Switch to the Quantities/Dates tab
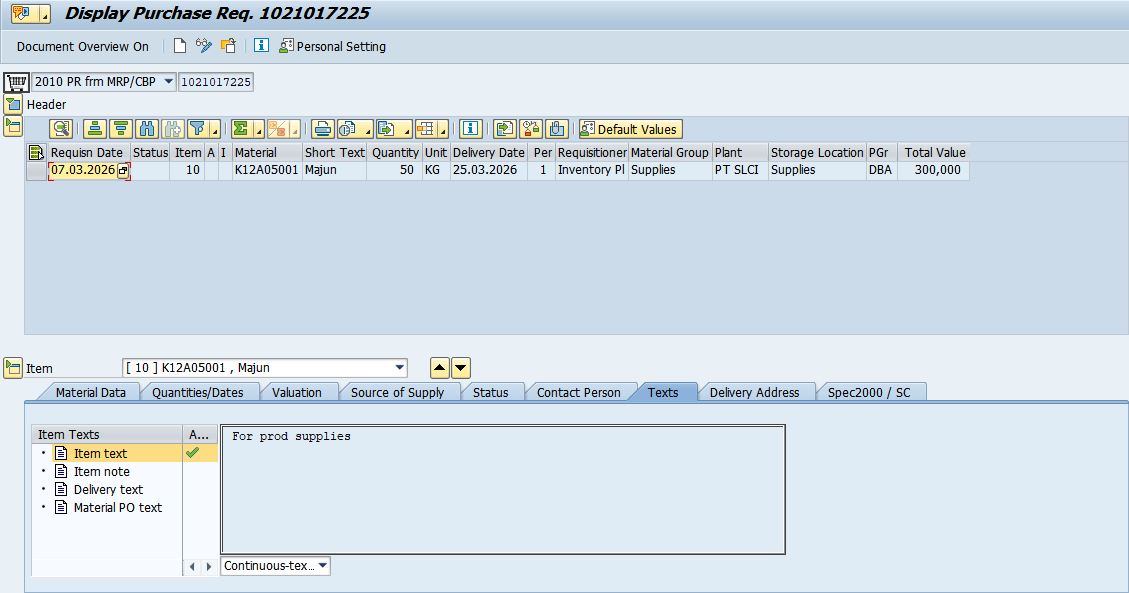 pos(197,393)
